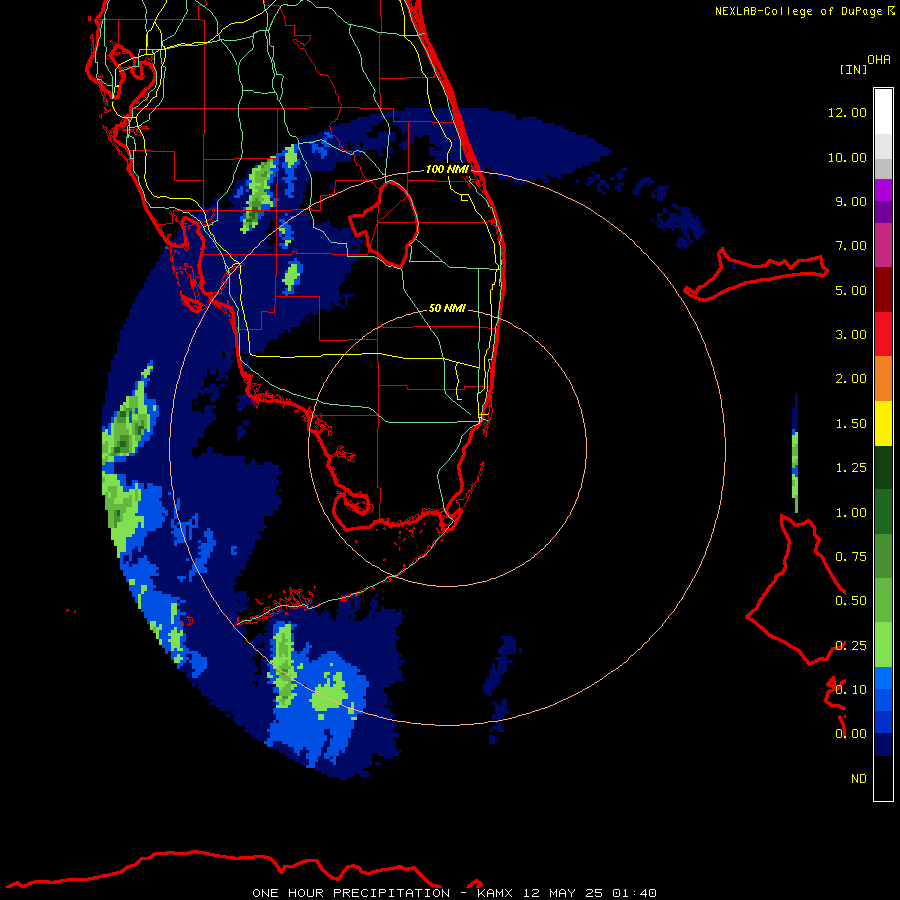Click the 7.00 legend value
Image resolution: width=900 pixels, height=900 pixels.
(851, 246)
